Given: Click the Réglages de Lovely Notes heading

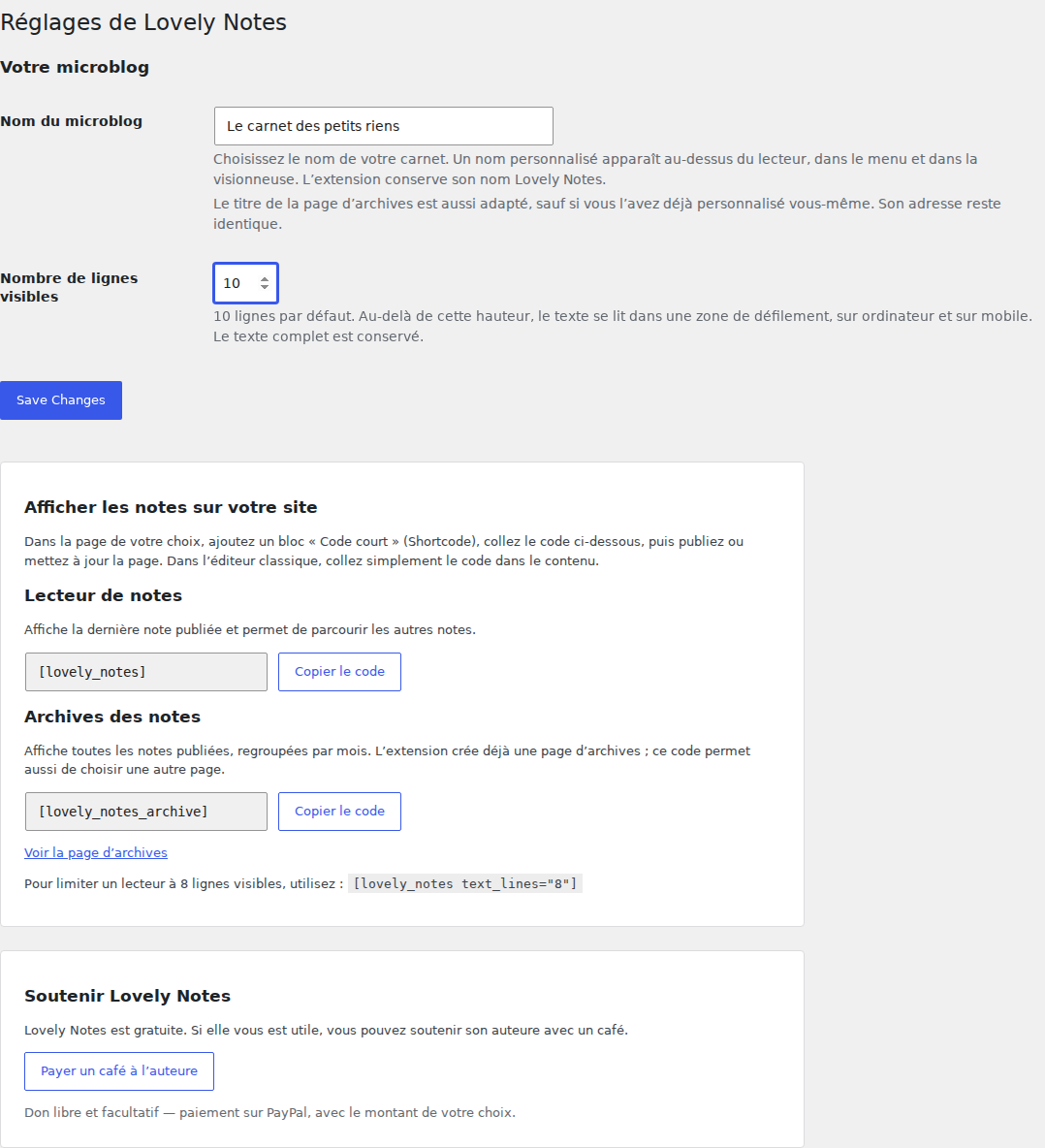Looking at the screenshot, I should point(143,22).
